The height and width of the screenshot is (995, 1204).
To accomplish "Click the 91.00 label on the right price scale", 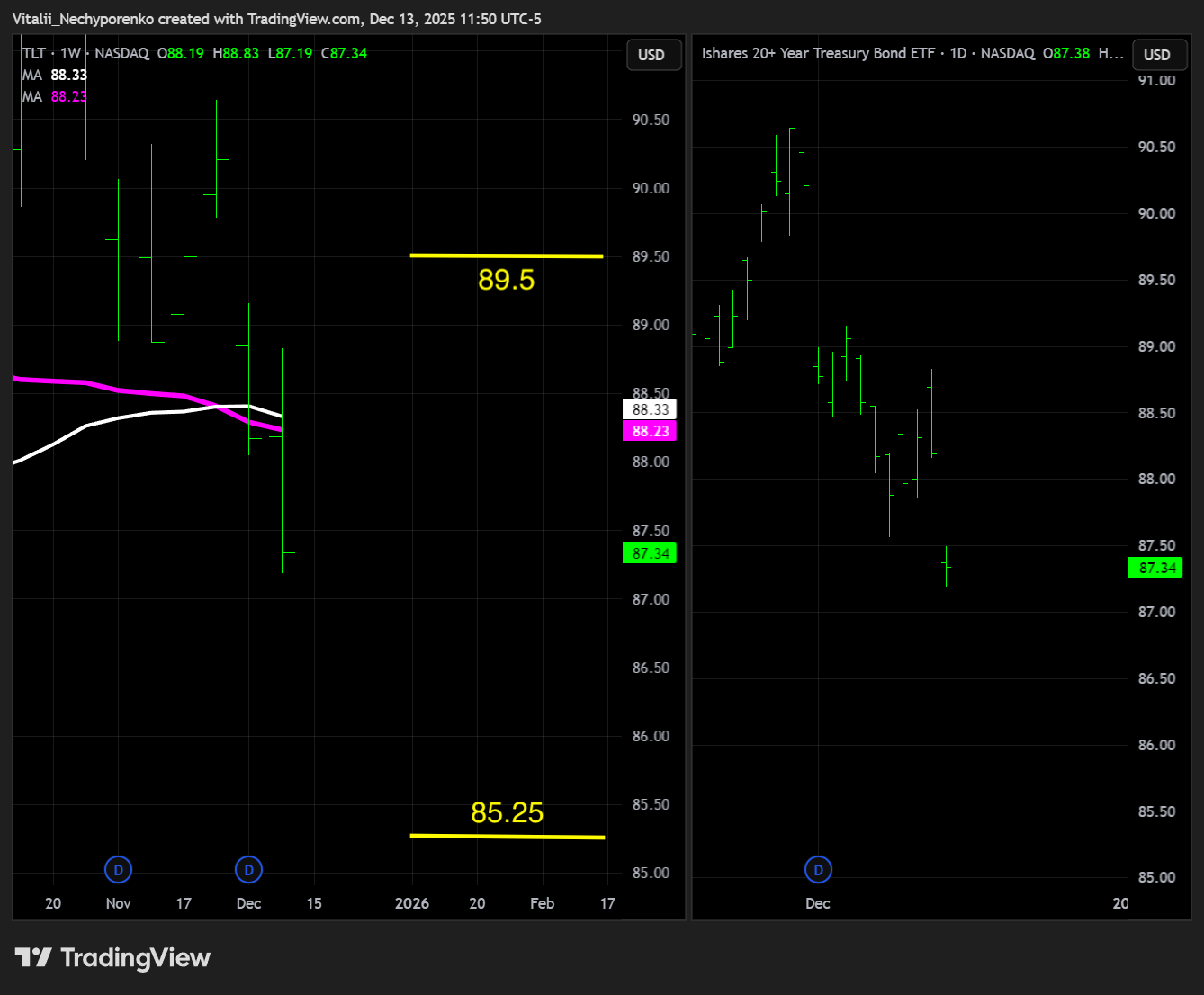I will (x=1156, y=80).
